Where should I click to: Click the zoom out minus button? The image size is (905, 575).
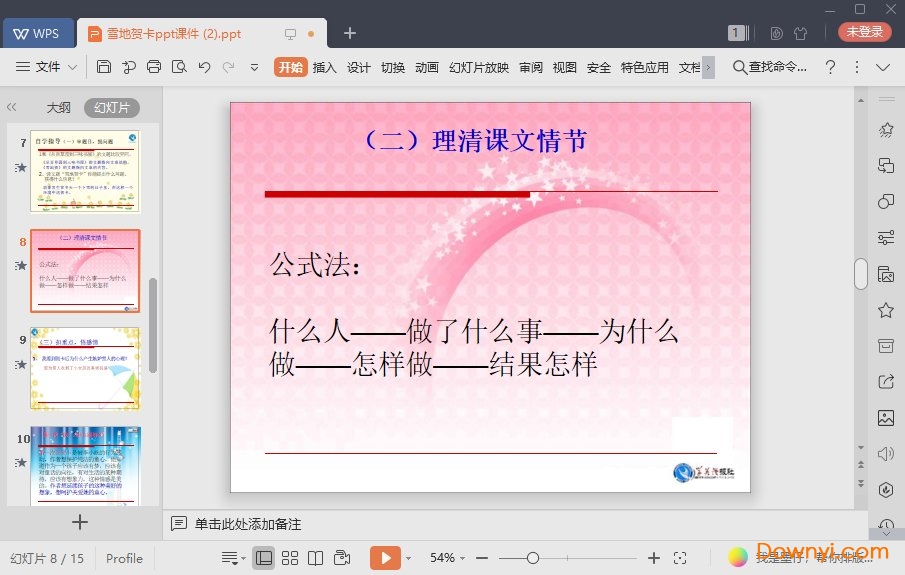pos(482,558)
